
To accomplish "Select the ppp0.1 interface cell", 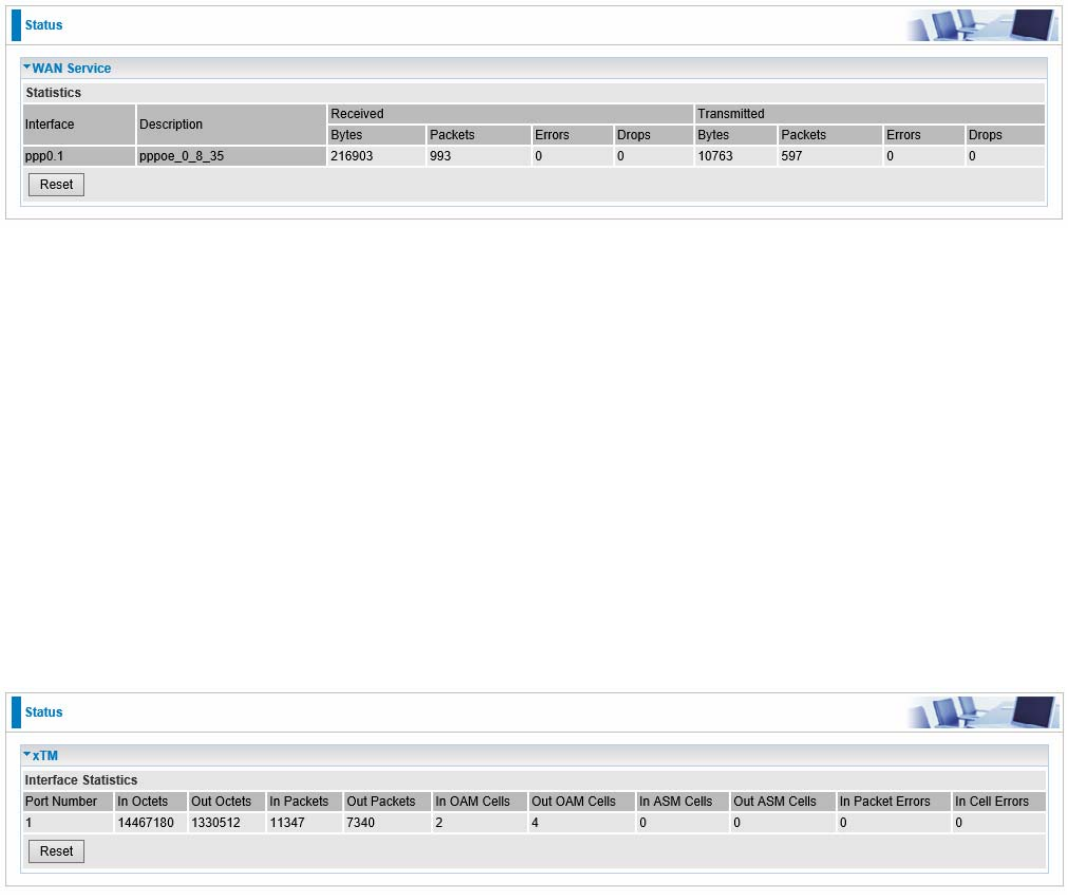I will click(79, 156).
